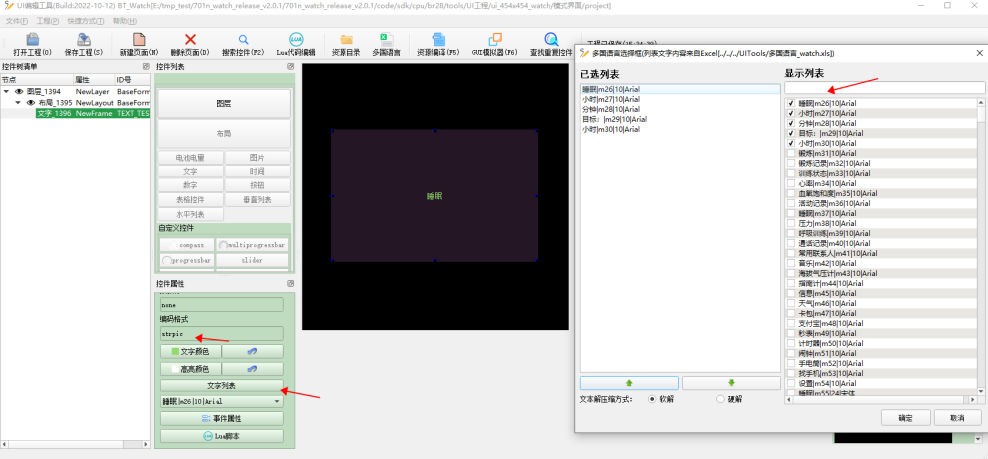Add 图片 picture control
Viewport: 988px width, 459px height.
click(257, 158)
